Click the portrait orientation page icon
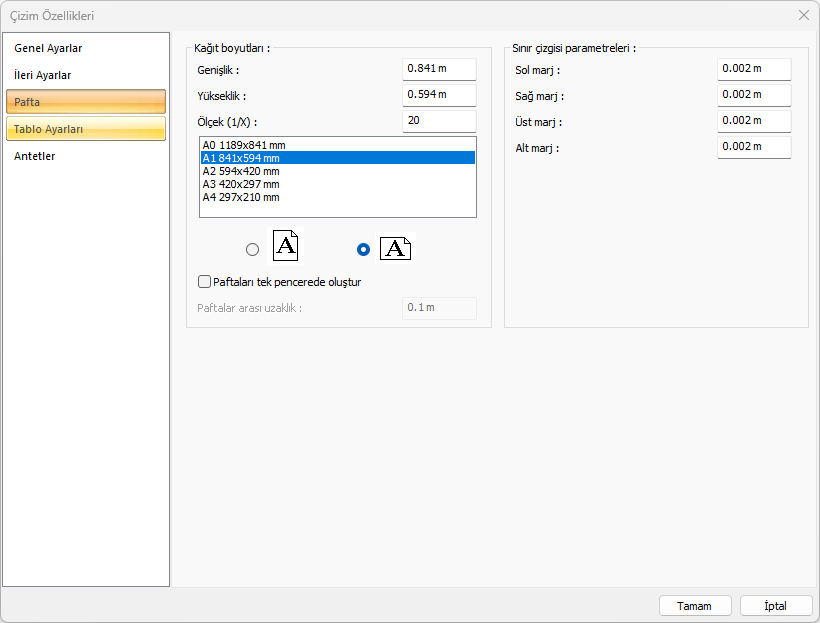Viewport: 820px width, 623px height. (285, 247)
